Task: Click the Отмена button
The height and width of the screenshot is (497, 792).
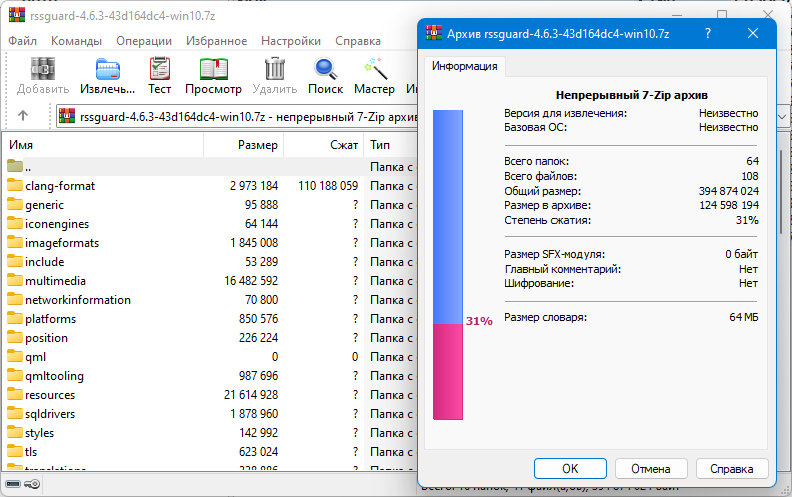Action: click(651, 469)
